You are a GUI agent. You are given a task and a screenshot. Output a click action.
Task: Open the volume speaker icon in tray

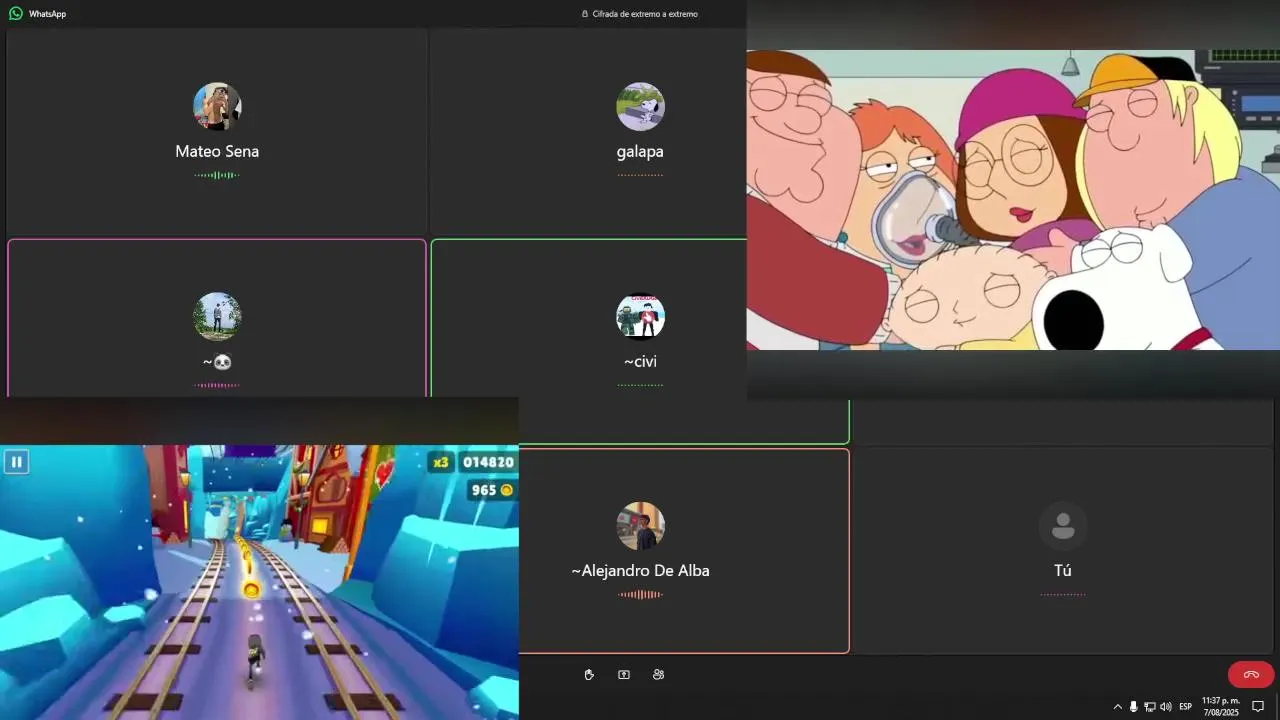(x=1165, y=706)
